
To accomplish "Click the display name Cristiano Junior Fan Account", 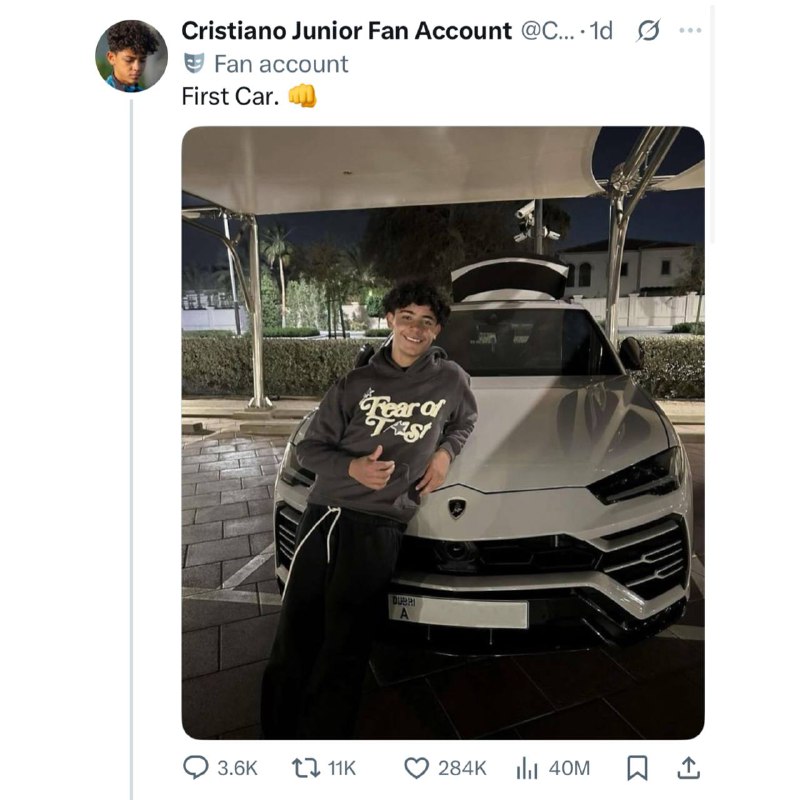I will pyautogui.click(x=346, y=31).
